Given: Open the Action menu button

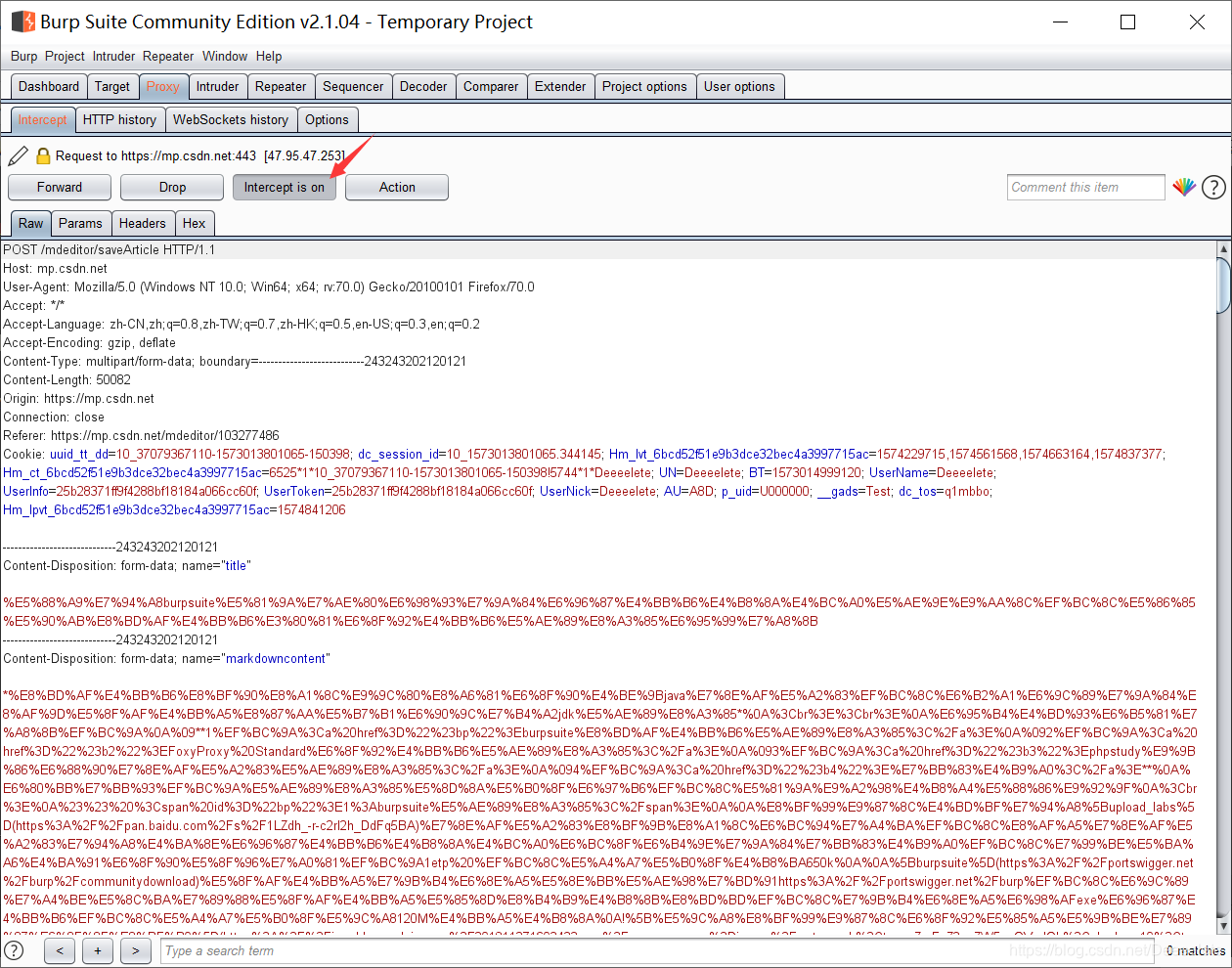Looking at the screenshot, I should (x=397, y=187).
